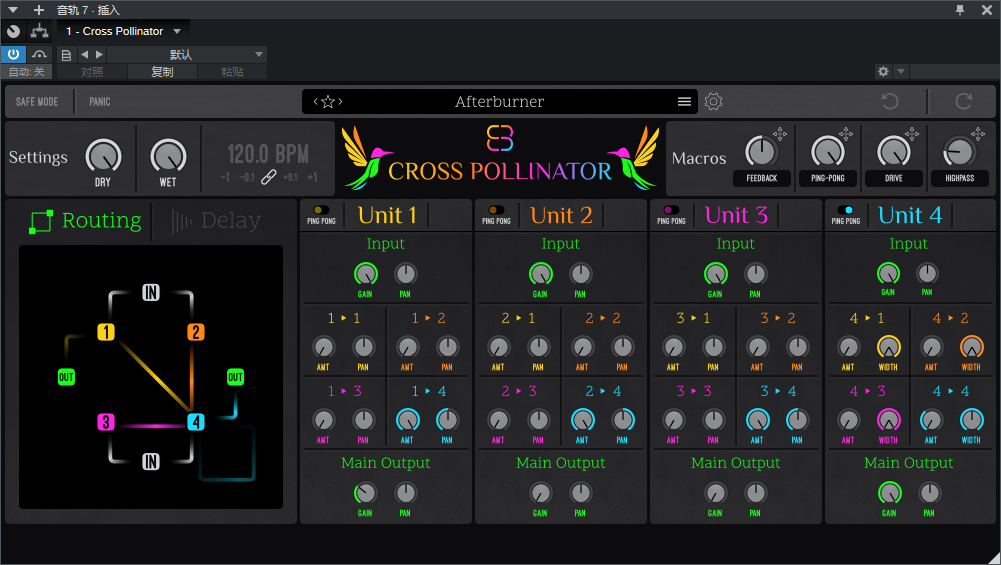Expand the Cross Pollinator plugin slot dropdown
This screenshot has width=1001, height=565.
pyautogui.click(x=177, y=31)
